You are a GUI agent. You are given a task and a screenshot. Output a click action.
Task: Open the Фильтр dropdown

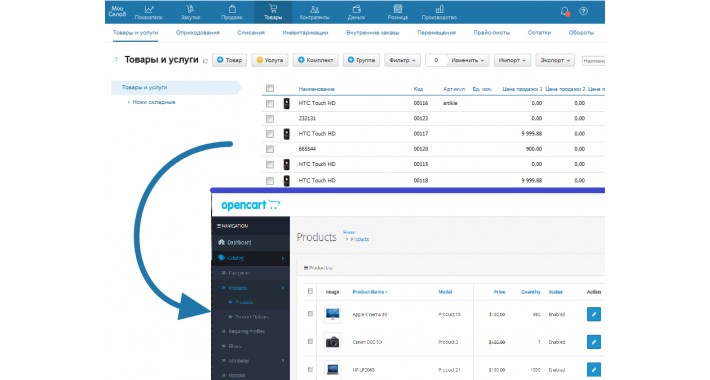(402, 60)
